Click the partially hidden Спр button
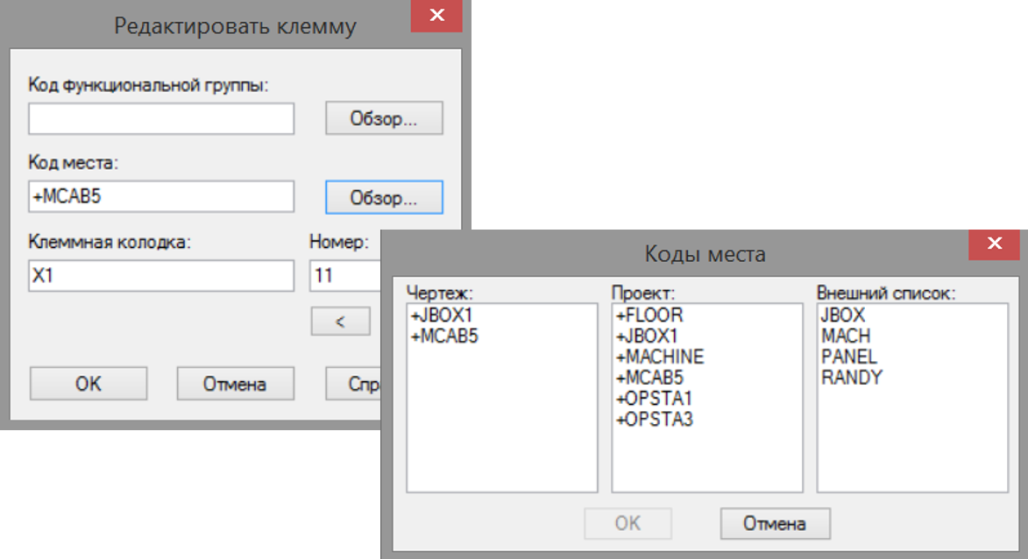The height and width of the screenshot is (559, 1028). [353, 383]
